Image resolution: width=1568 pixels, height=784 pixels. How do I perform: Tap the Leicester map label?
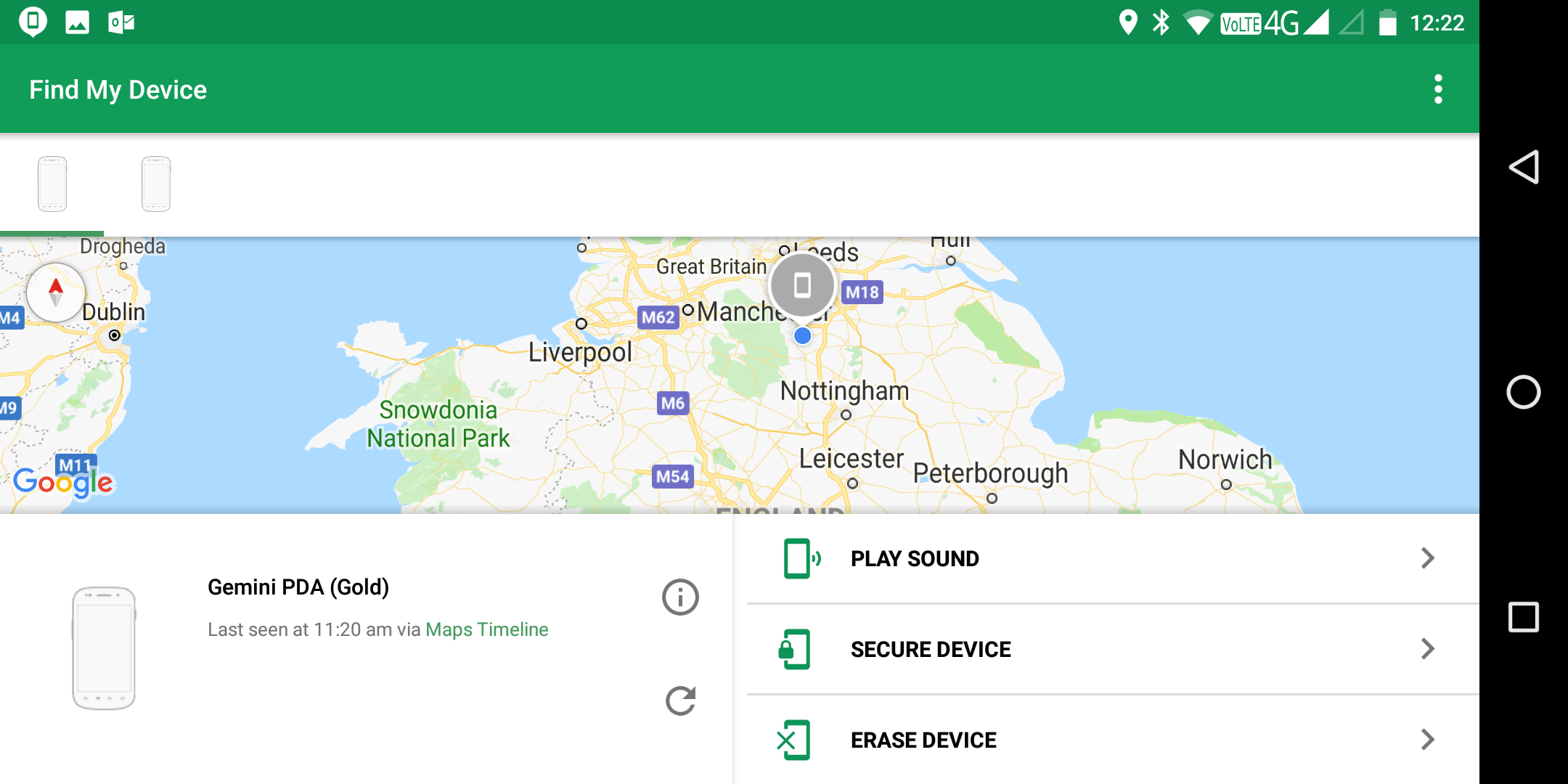pos(852,459)
